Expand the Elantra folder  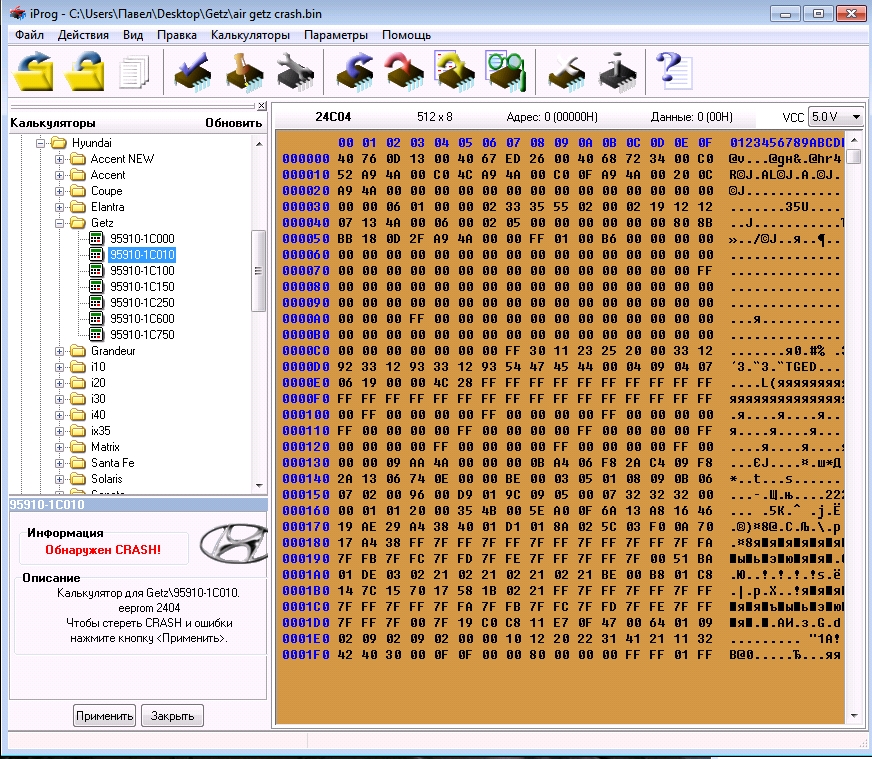59,207
